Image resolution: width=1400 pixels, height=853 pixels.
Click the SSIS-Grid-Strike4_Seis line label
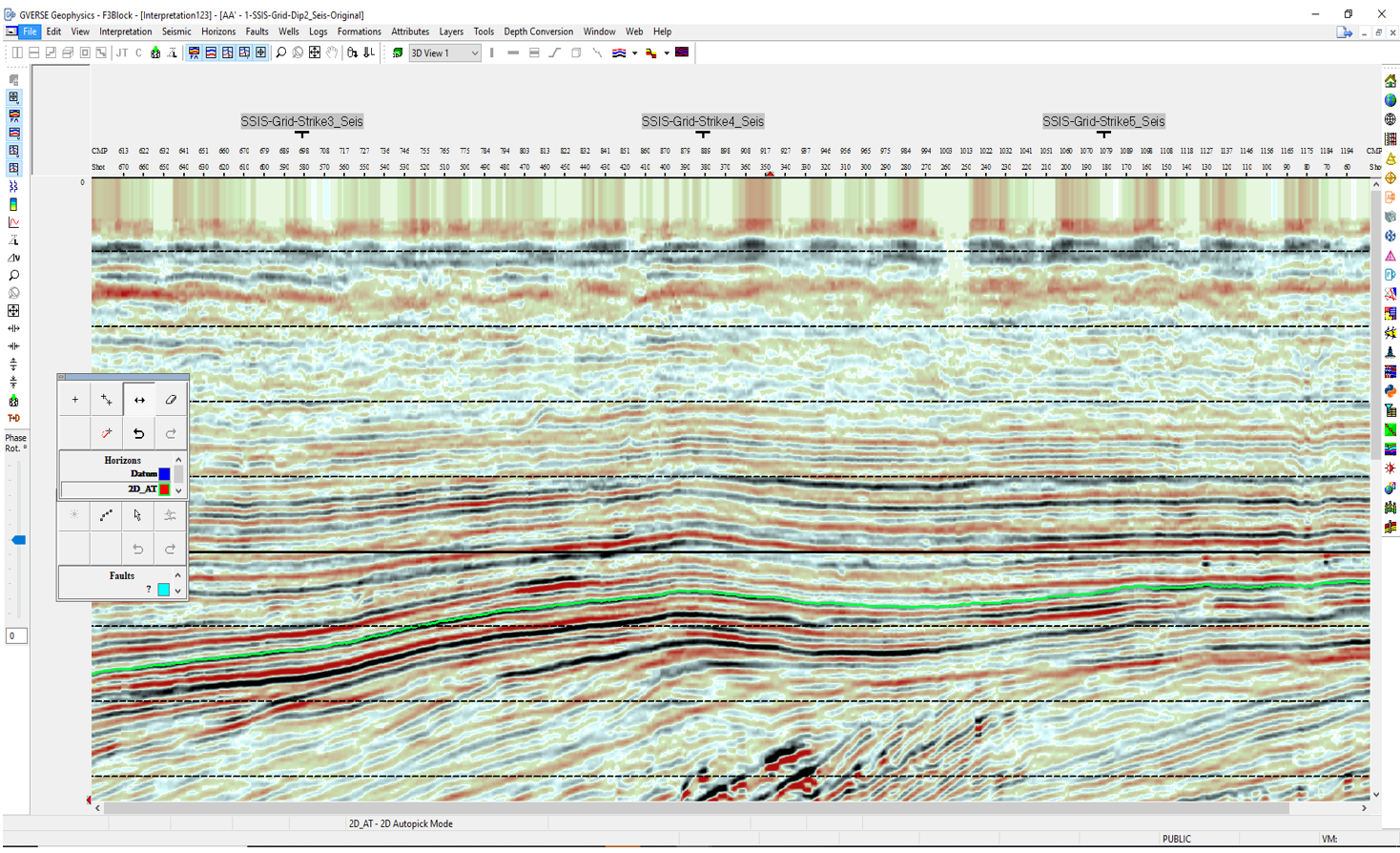tap(703, 122)
